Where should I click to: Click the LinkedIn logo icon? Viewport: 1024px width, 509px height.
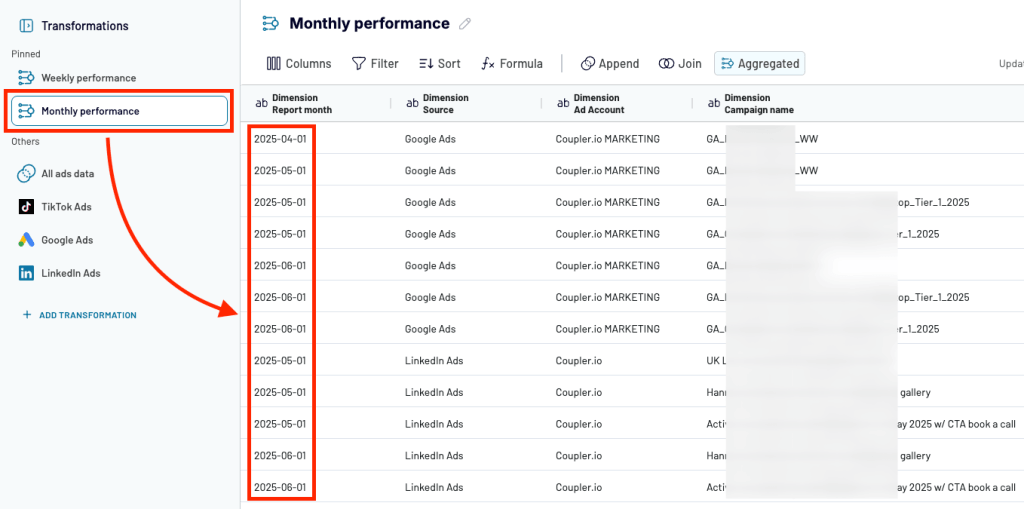[x=26, y=273]
